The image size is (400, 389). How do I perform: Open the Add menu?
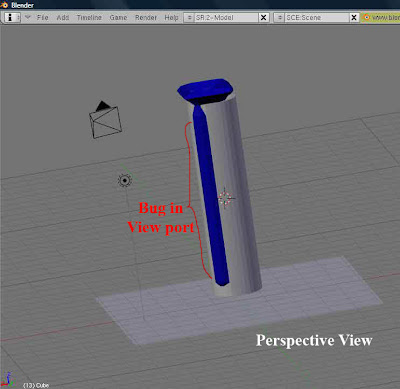pyautogui.click(x=63, y=17)
